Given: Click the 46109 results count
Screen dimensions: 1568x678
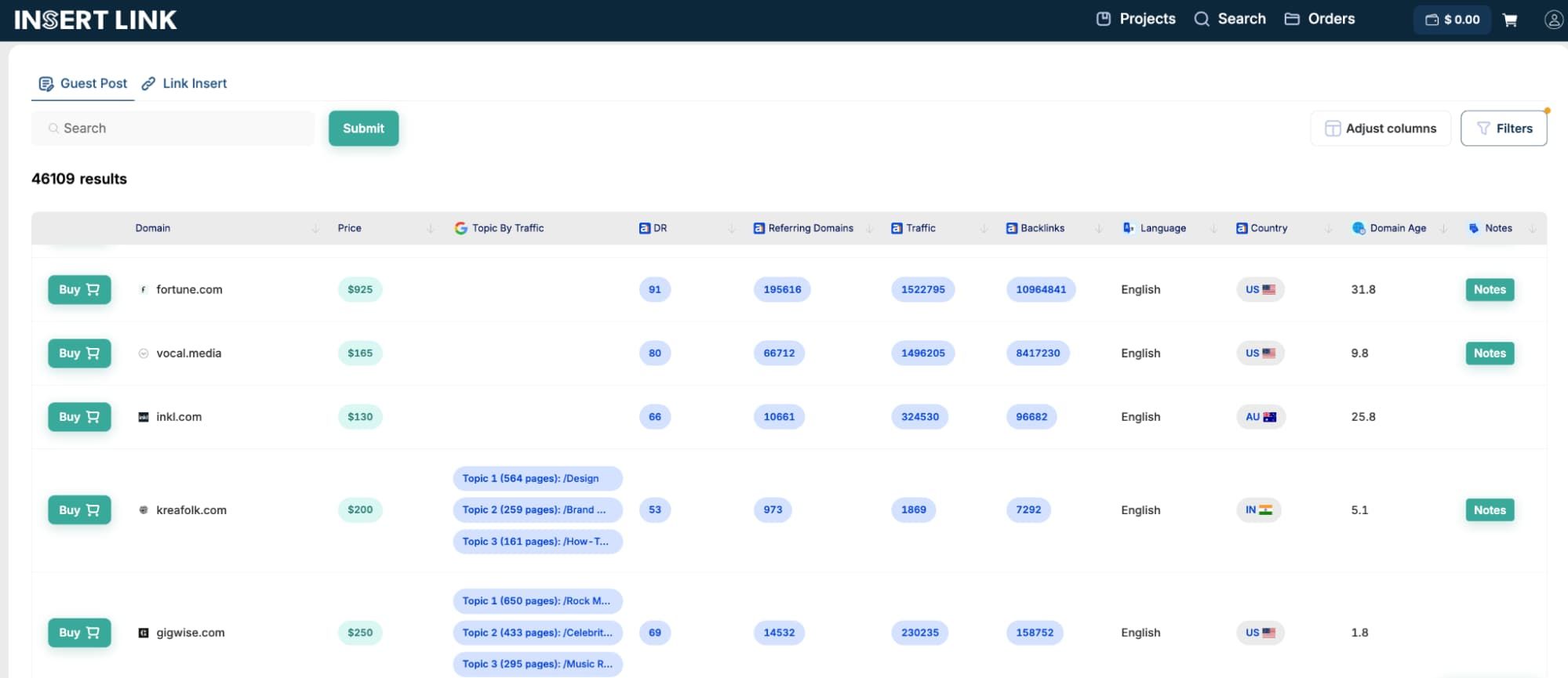Looking at the screenshot, I should pyautogui.click(x=79, y=179).
